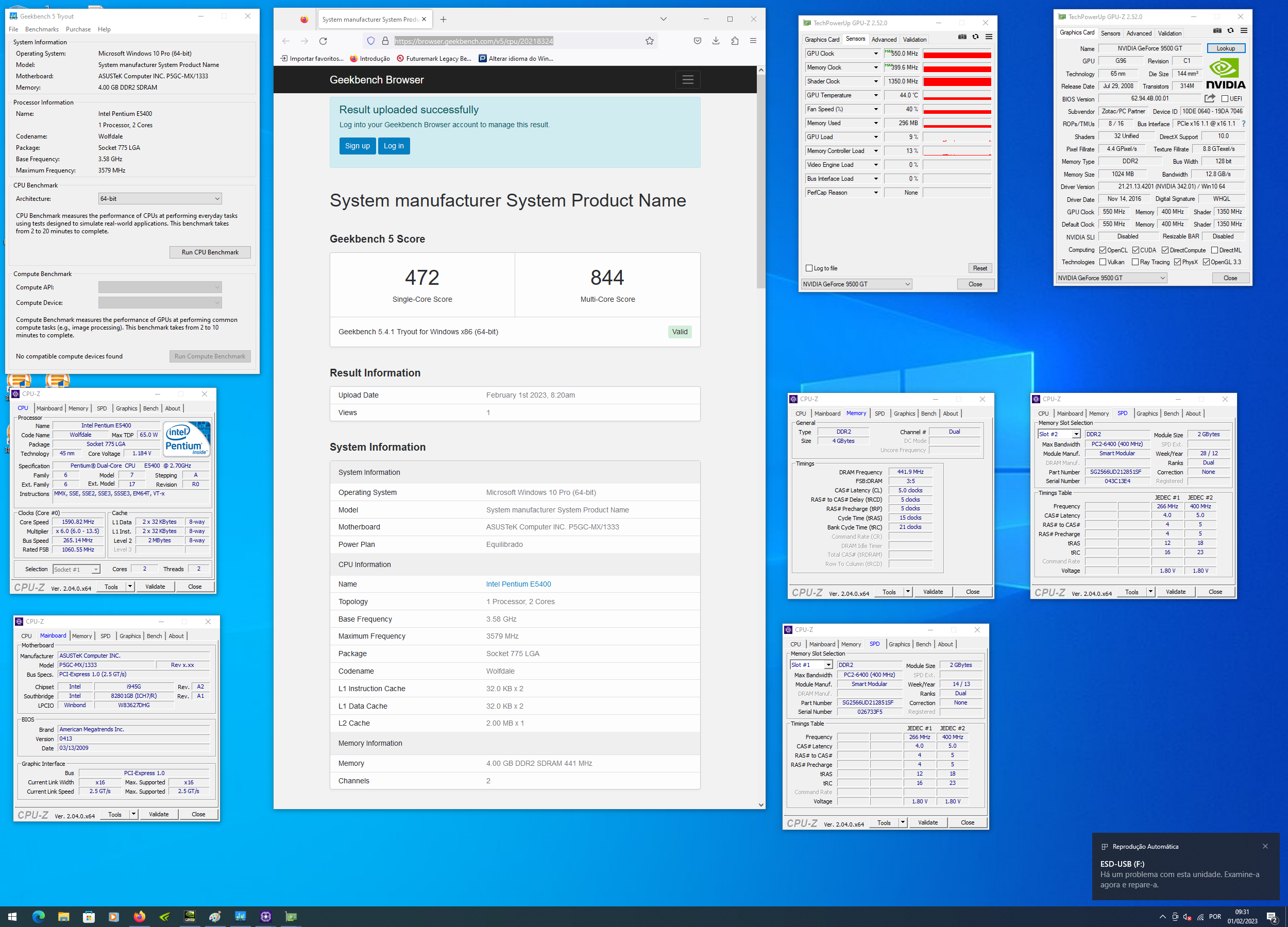Click the refresh icon in GPU-Z Graphics Card window

[1231, 31]
